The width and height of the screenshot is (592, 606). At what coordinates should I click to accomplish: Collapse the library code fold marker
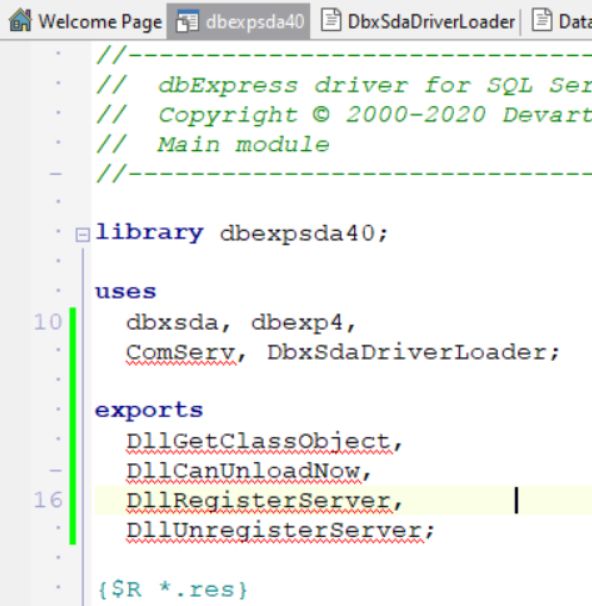[82, 235]
